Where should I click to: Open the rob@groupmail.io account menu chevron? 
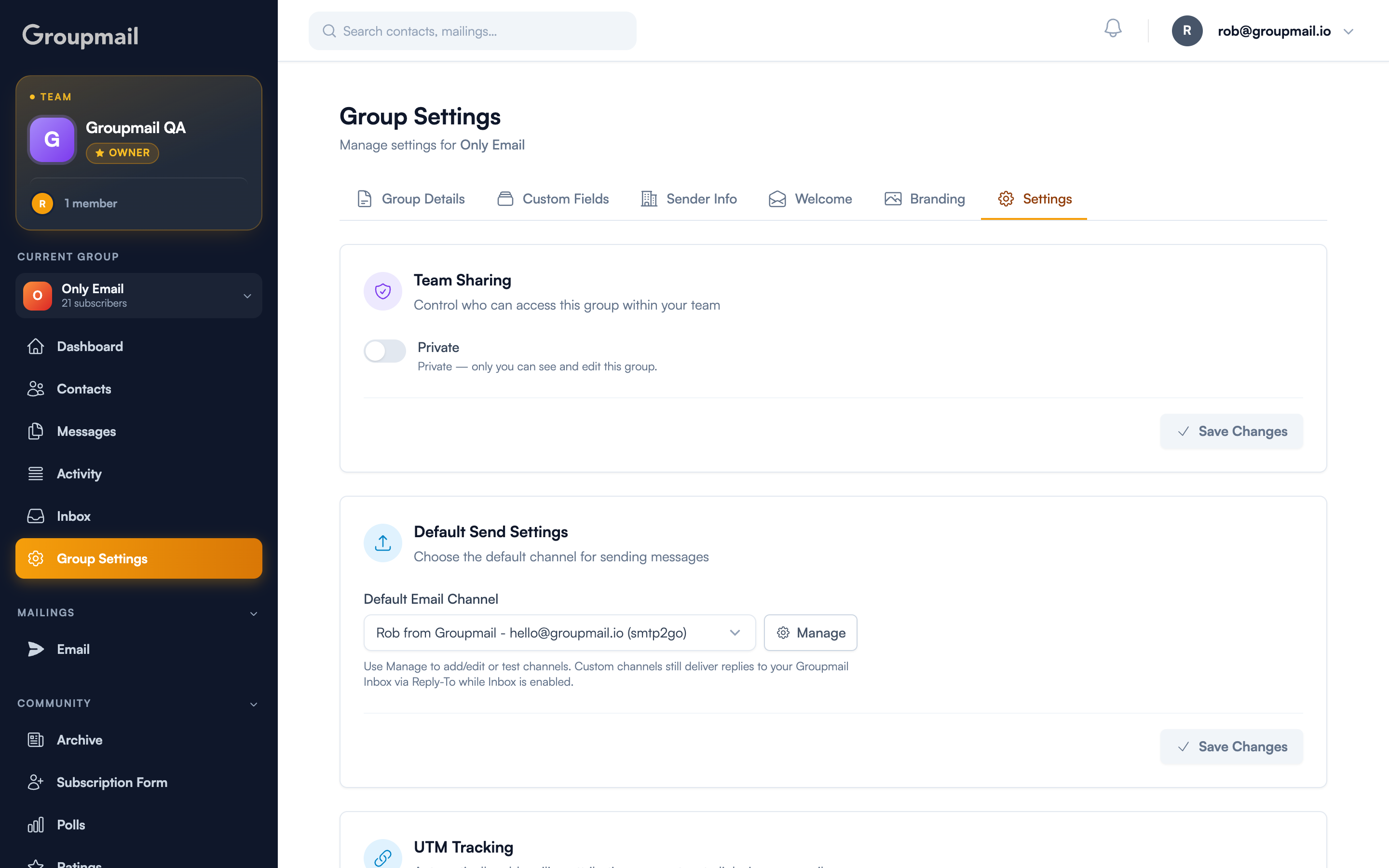(1349, 31)
